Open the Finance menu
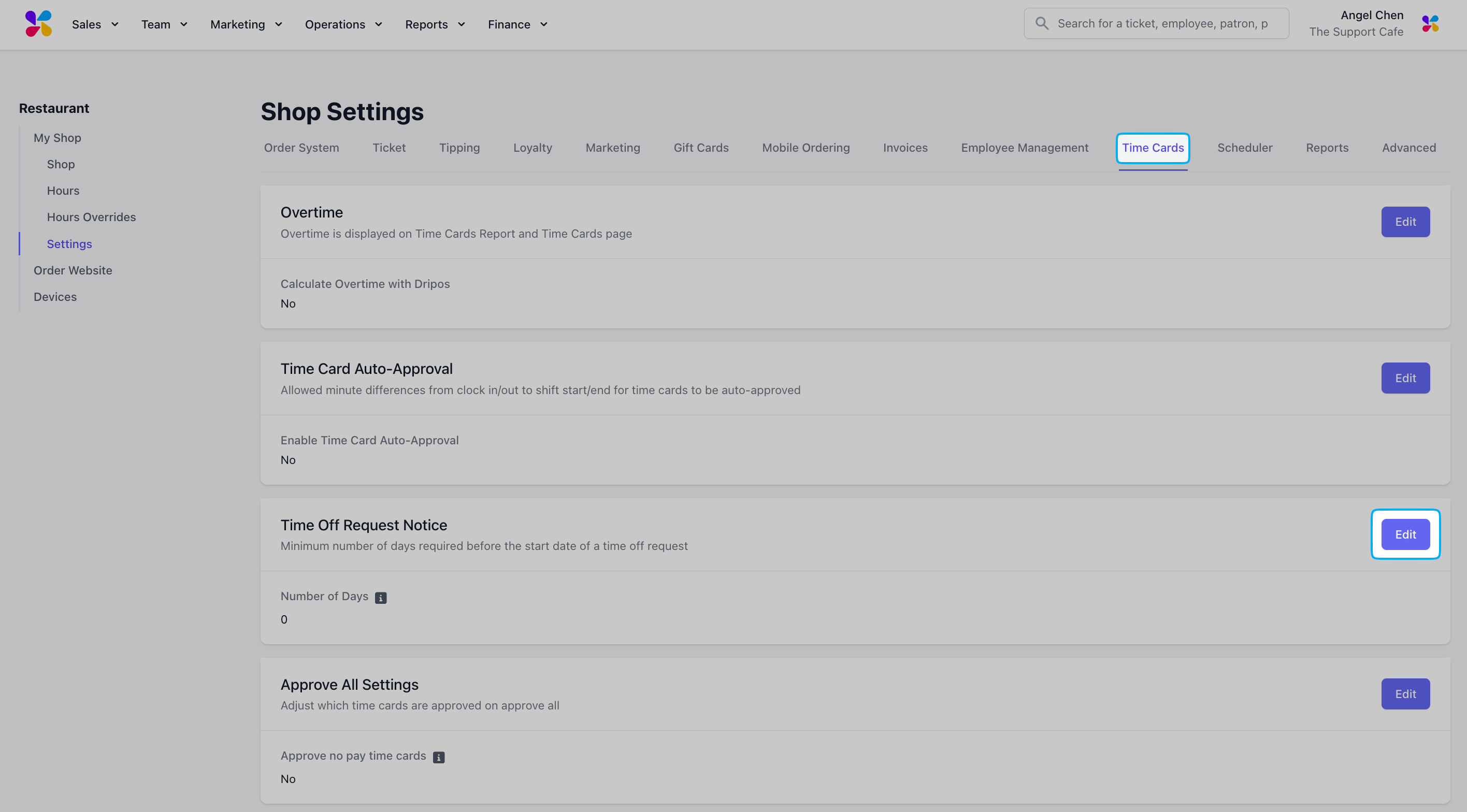The image size is (1467, 812). coord(517,24)
